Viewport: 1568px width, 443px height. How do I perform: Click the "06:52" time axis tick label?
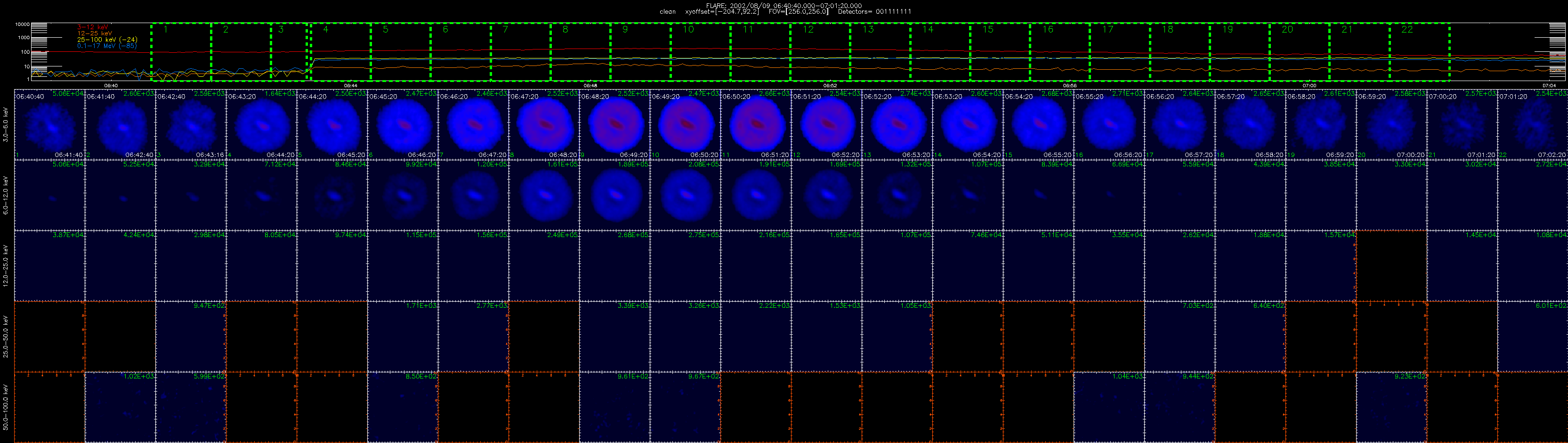point(830,86)
